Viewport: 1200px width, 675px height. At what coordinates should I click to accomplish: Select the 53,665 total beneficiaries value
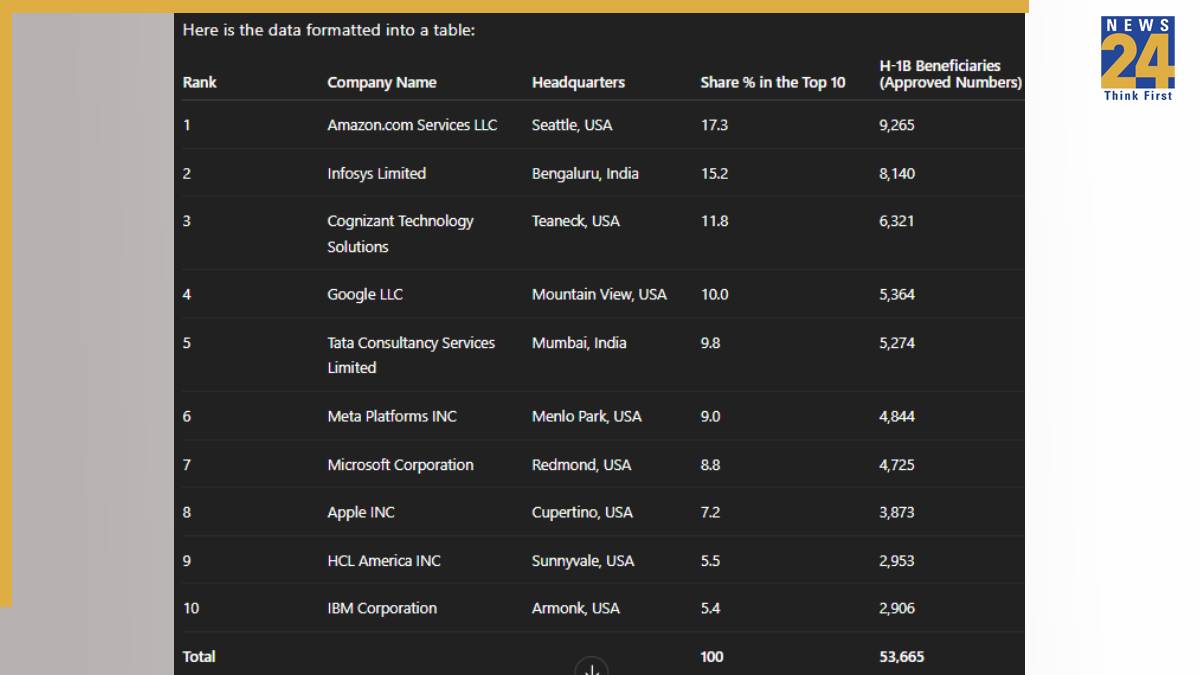[x=901, y=657]
